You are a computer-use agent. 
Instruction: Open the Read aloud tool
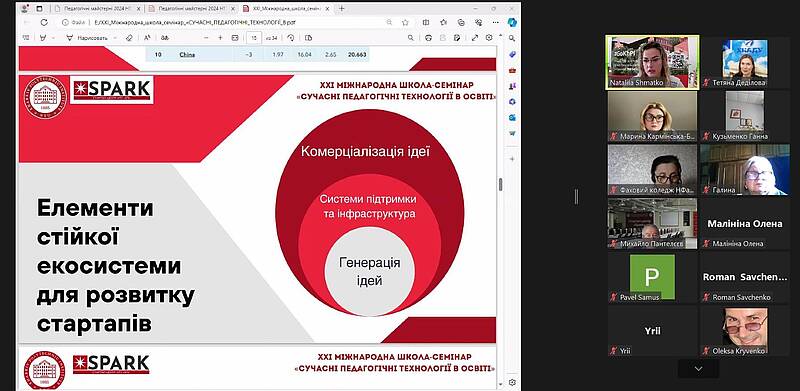147,38
